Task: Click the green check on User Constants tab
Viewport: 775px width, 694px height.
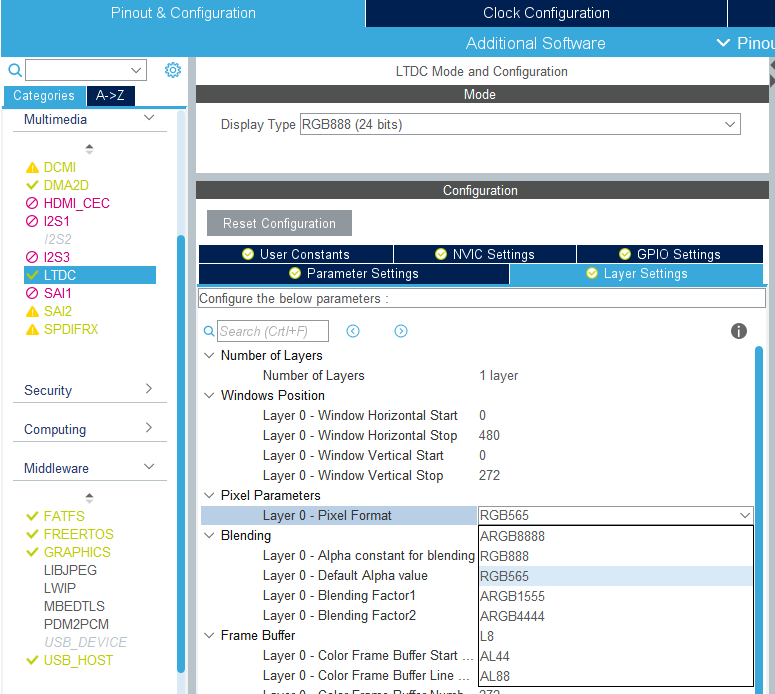Action: coord(248,254)
